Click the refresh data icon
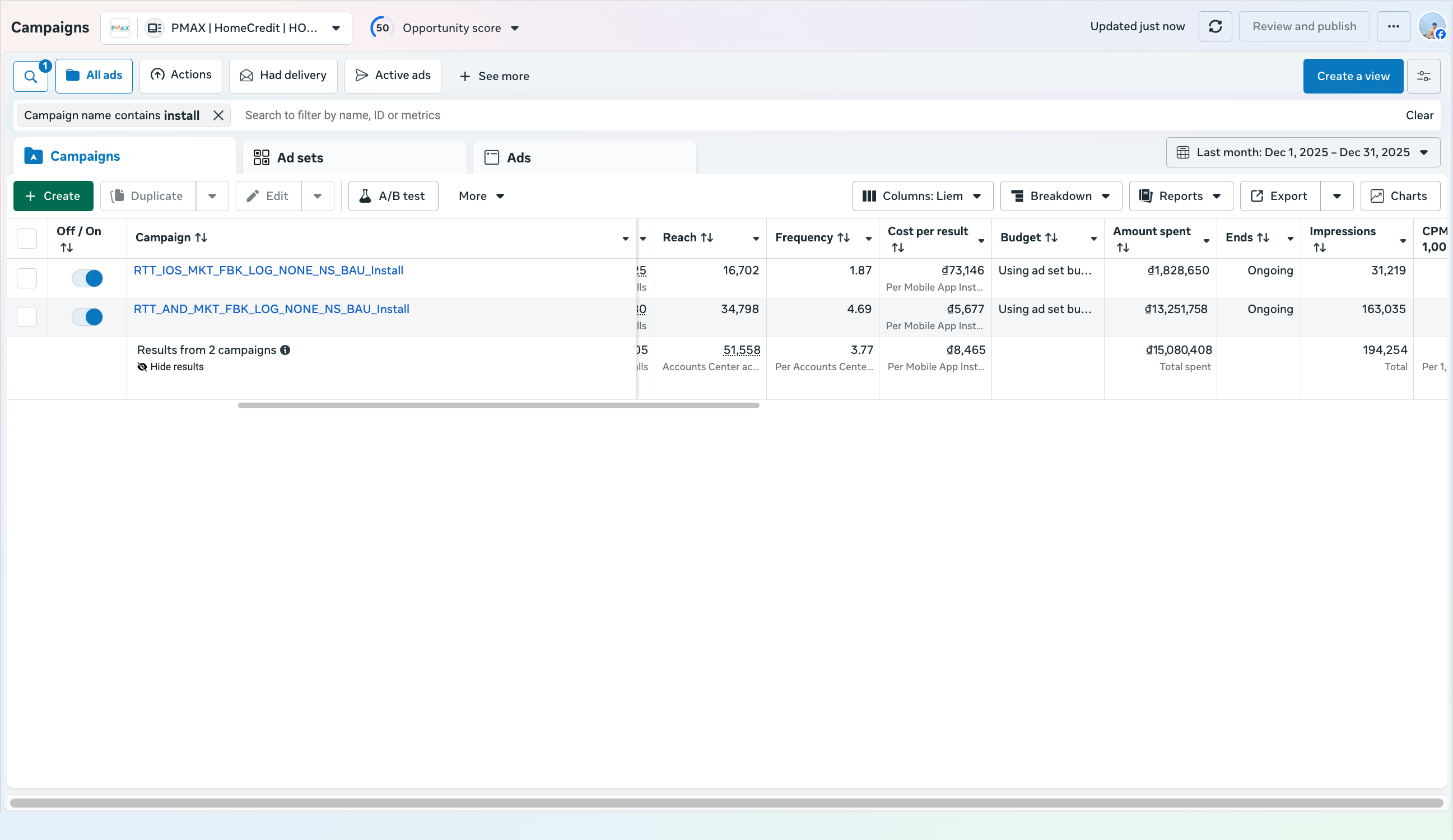Screen dimensions: 1453x840 pyautogui.click(x=1215, y=26)
